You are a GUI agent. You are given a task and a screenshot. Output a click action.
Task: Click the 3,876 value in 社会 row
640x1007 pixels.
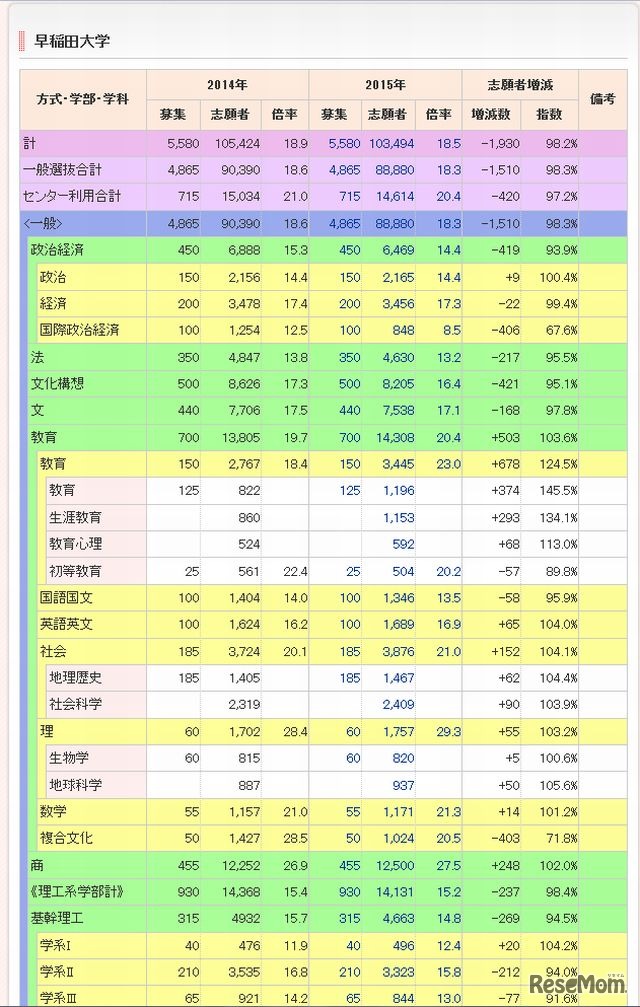coord(399,652)
